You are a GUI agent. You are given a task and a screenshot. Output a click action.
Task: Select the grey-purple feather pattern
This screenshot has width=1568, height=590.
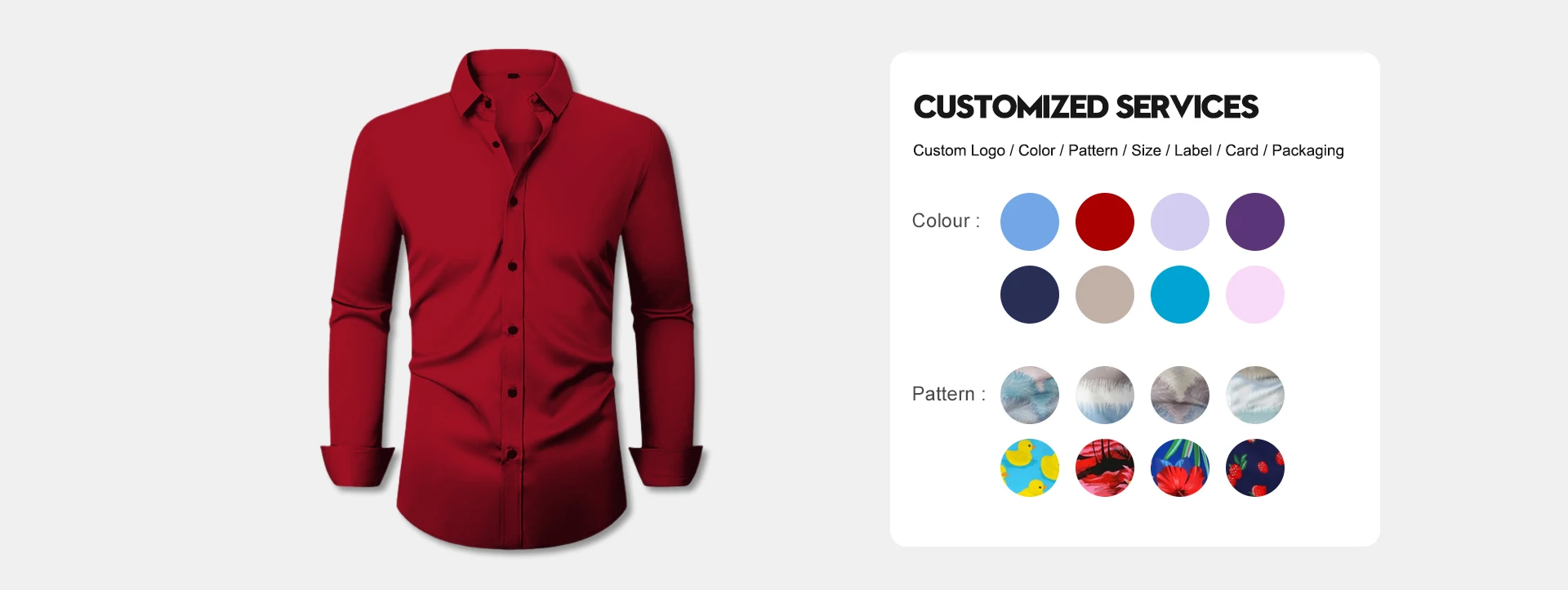tap(1179, 395)
